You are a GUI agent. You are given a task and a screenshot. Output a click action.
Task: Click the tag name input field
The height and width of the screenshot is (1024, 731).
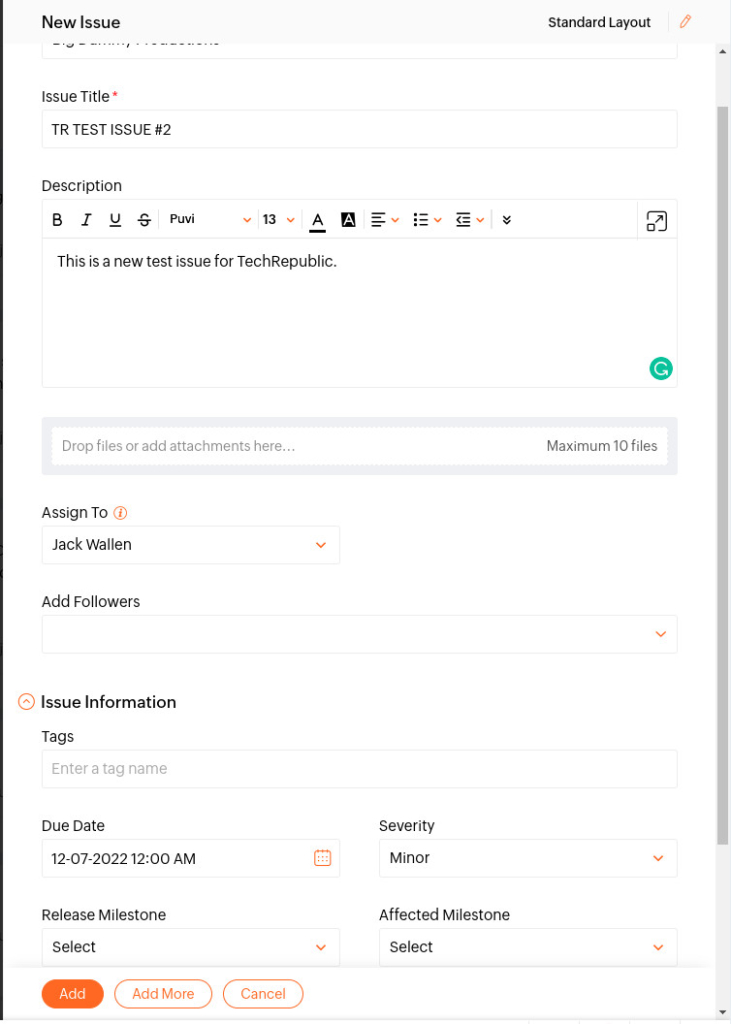coord(359,768)
